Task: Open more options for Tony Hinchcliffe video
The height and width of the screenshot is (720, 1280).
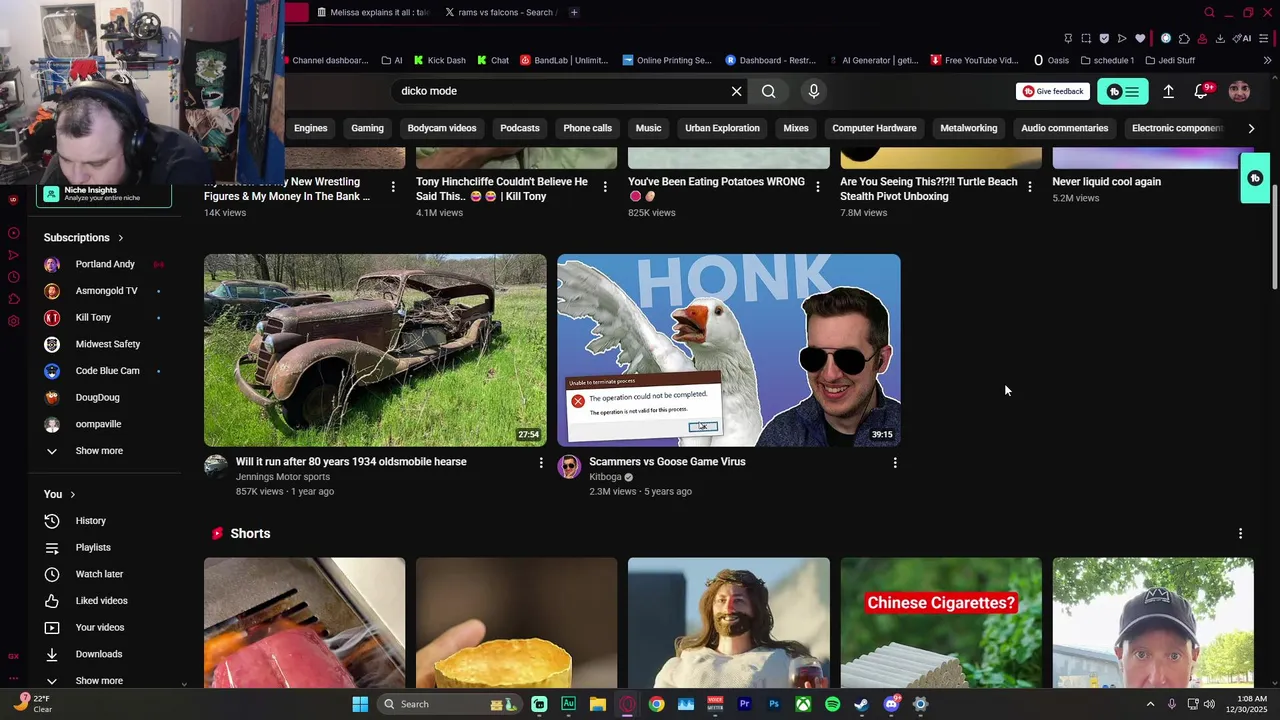Action: (x=605, y=187)
